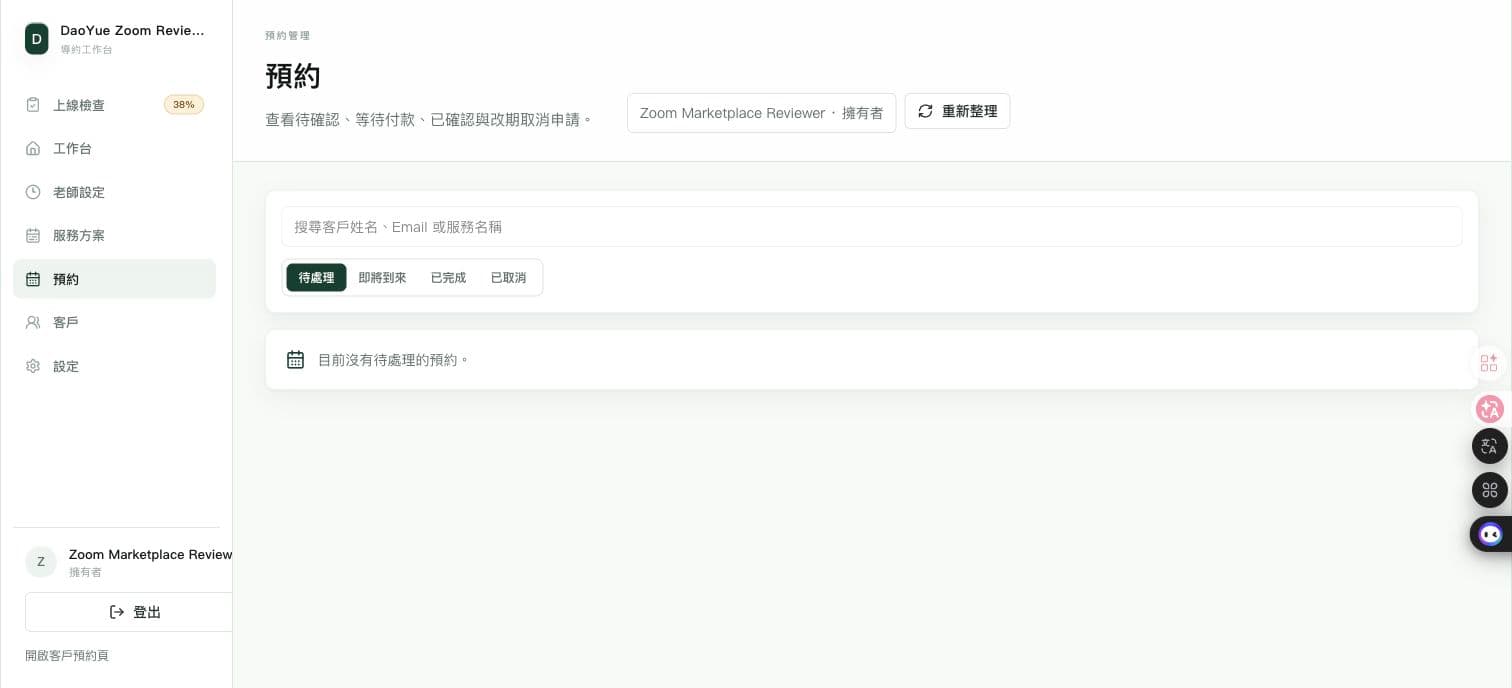Click the 目前沒有待處理的預約。 message
The width and height of the screenshot is (1512, 688).
click(x=393, y=359)
